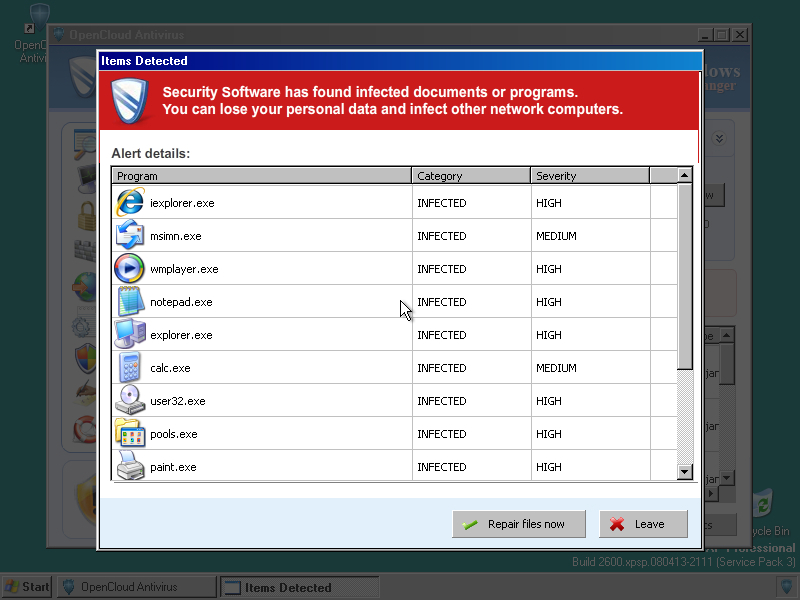The image size is (800, 600).
Task: Select the msimn.exe row name
Action: coord(176,236)
